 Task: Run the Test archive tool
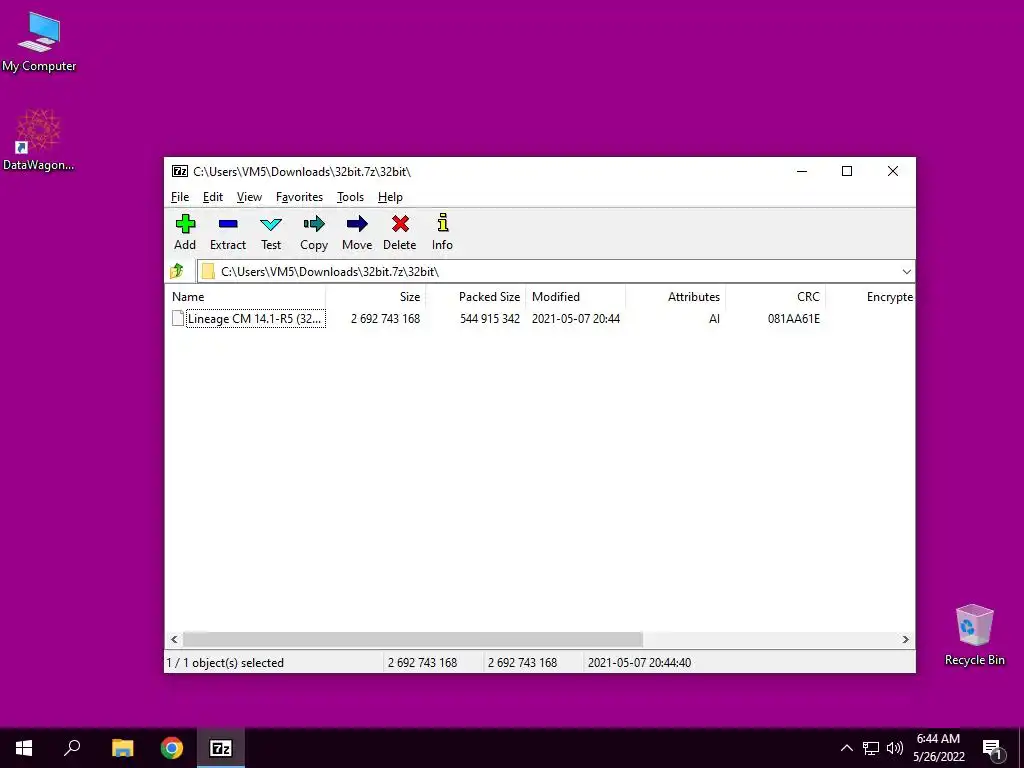271,225
